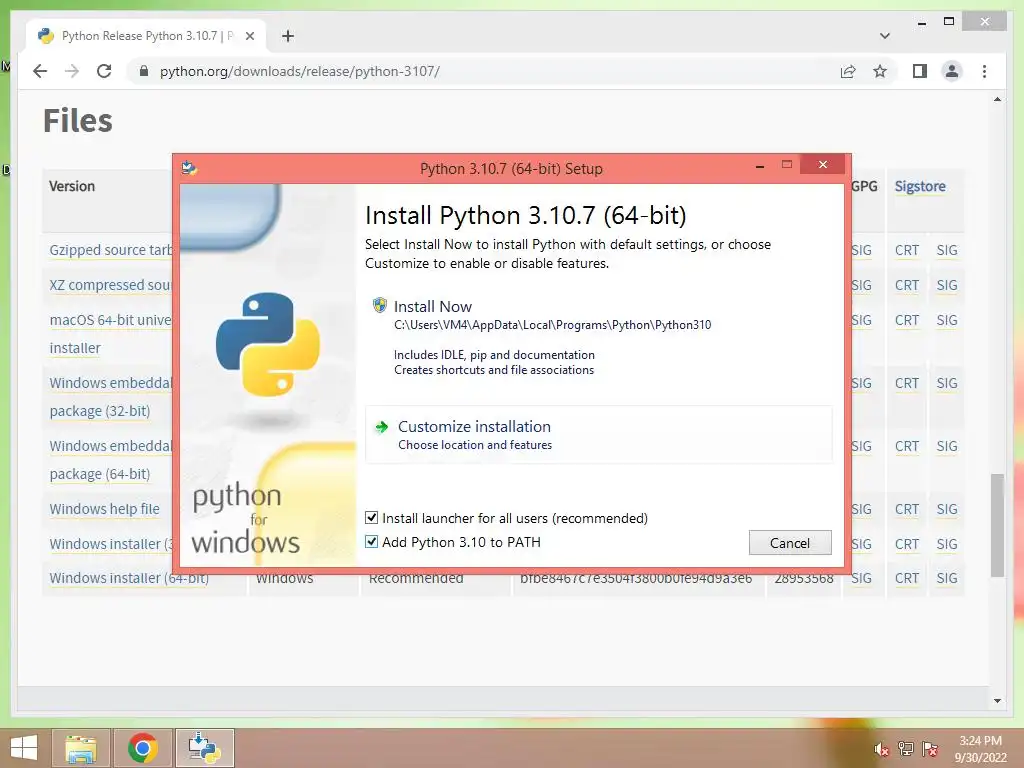Click CRT in Windows installer (64-bit) row
Viewport: 1024px width, 768px height.
(906, 578)
